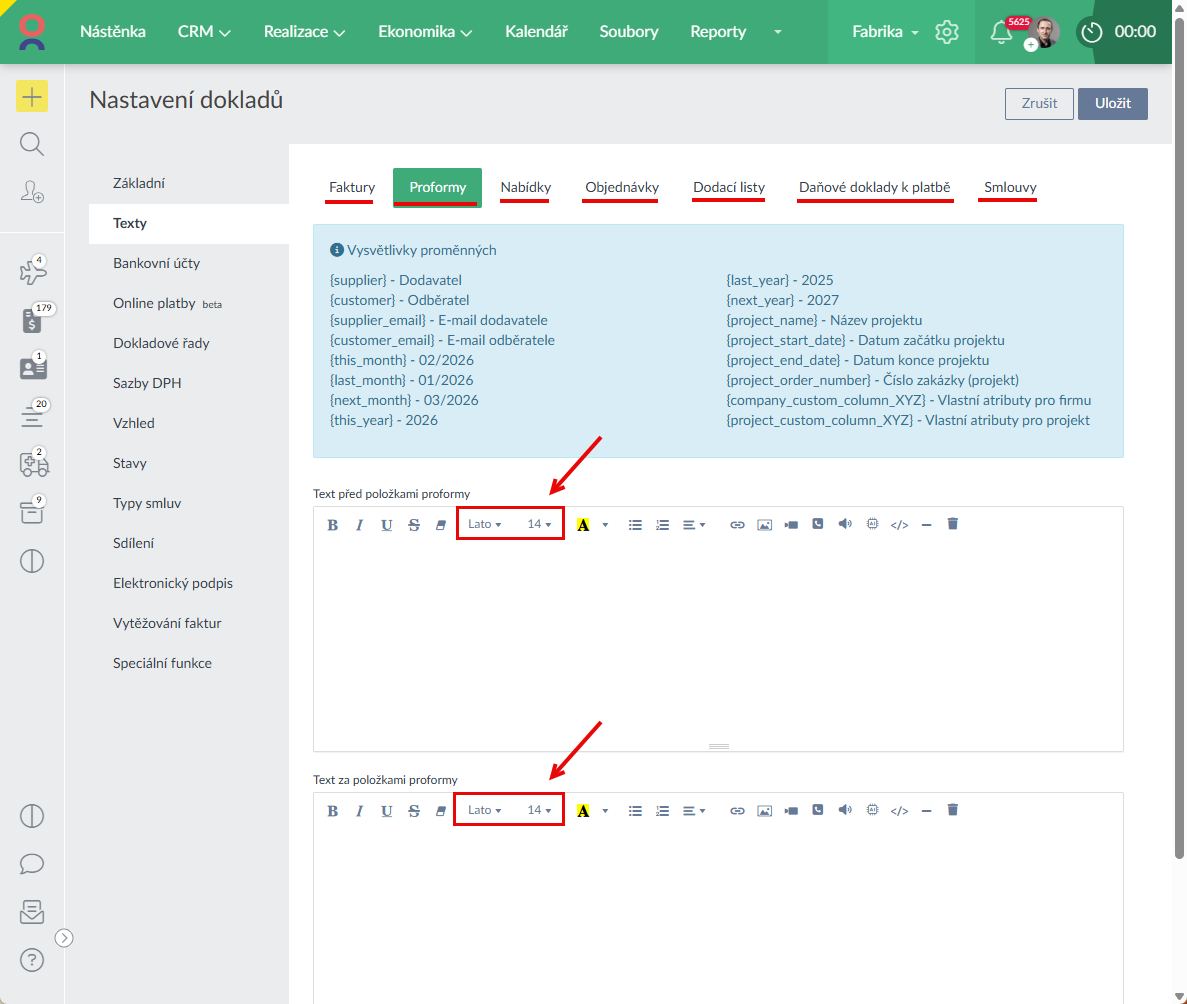Open search from left sidebar
The image size is (1187, 1004).
tap(32, 145)
